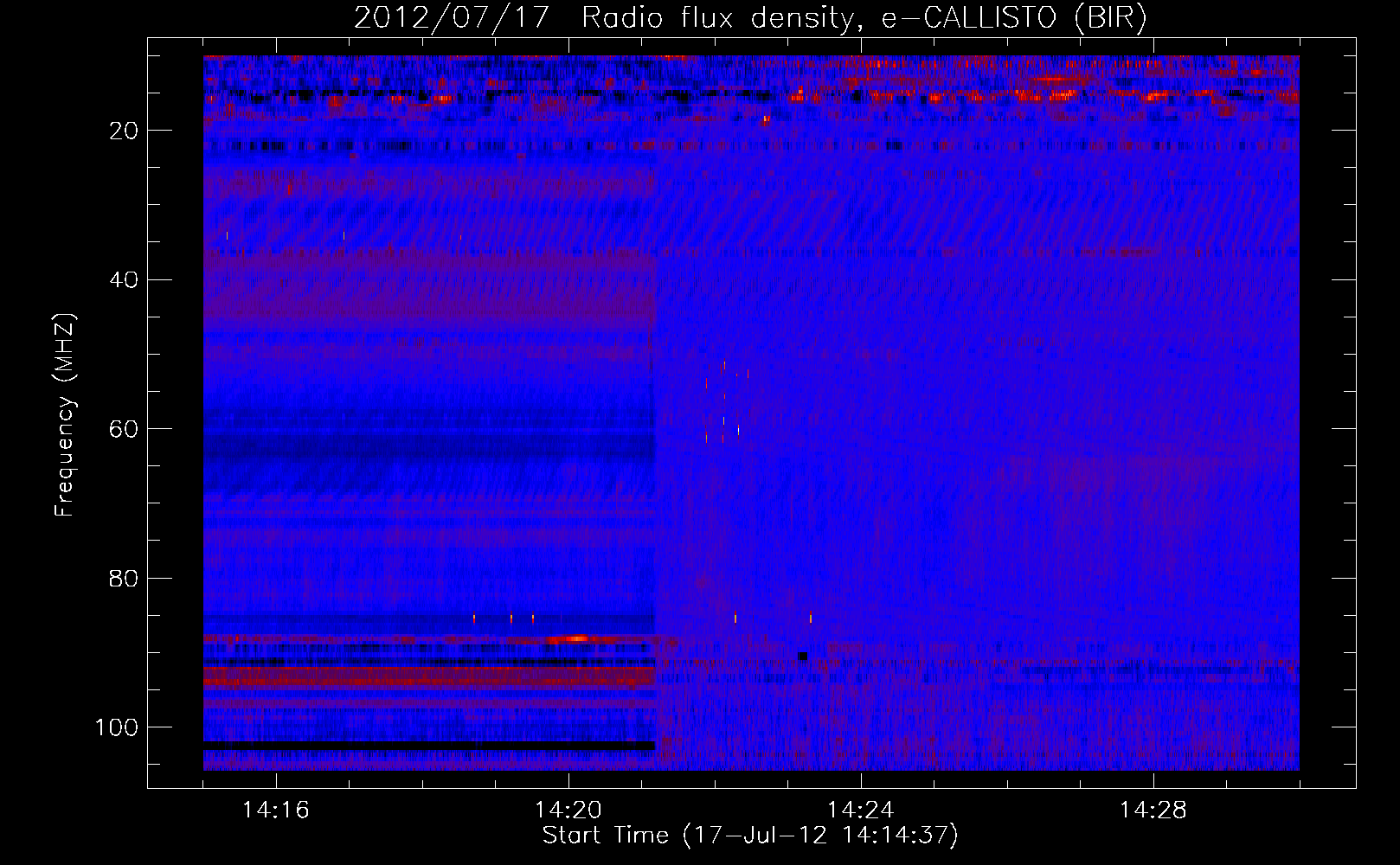Click the "Frequency (MHZ)" axis label

pyautogui.click(x=65, y=415)
